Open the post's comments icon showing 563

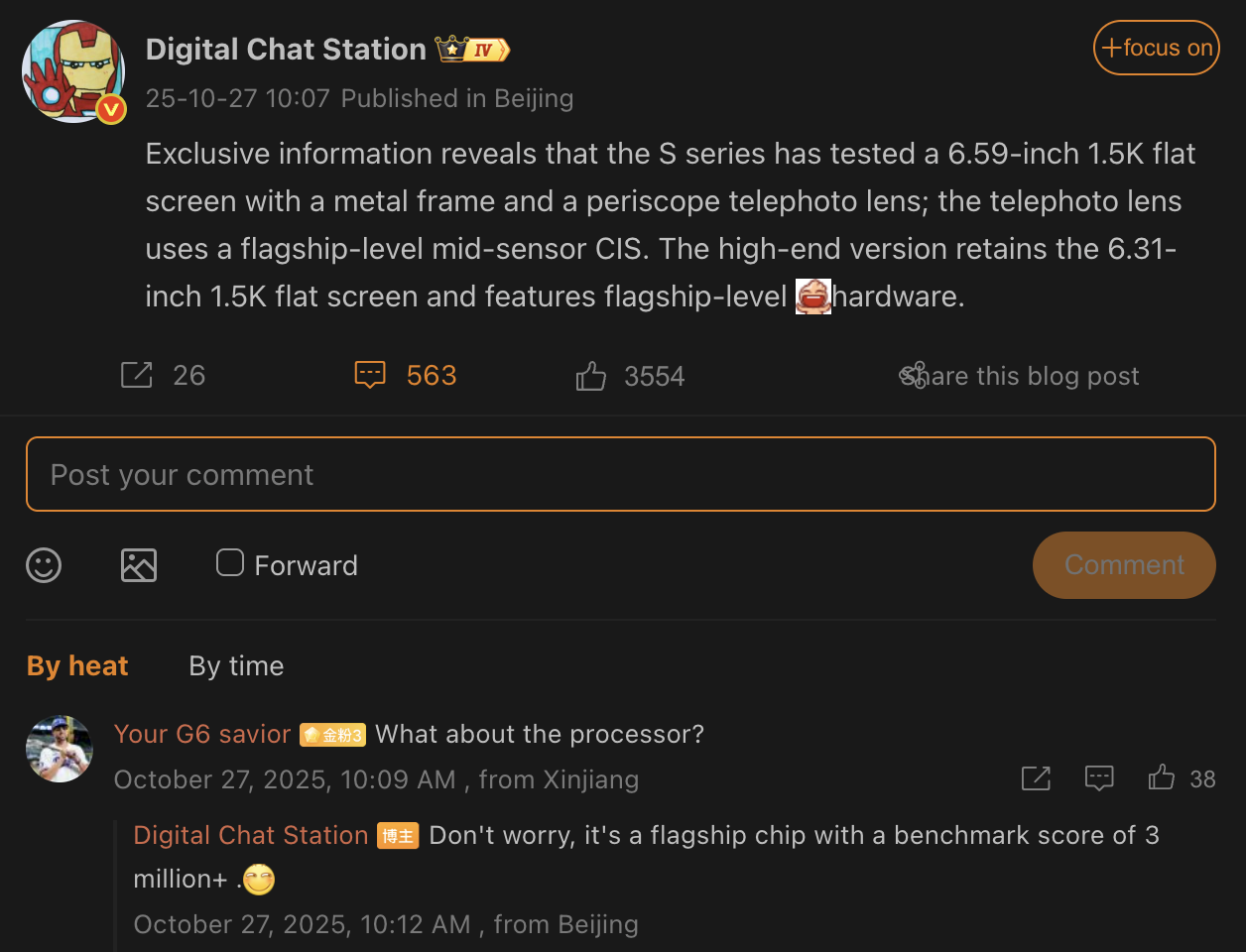[x=370, y=375]
